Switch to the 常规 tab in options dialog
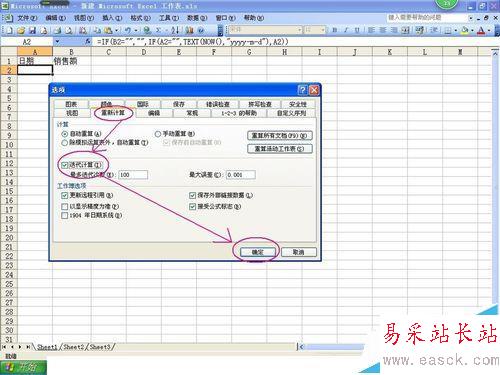 (x=192, y=113)
